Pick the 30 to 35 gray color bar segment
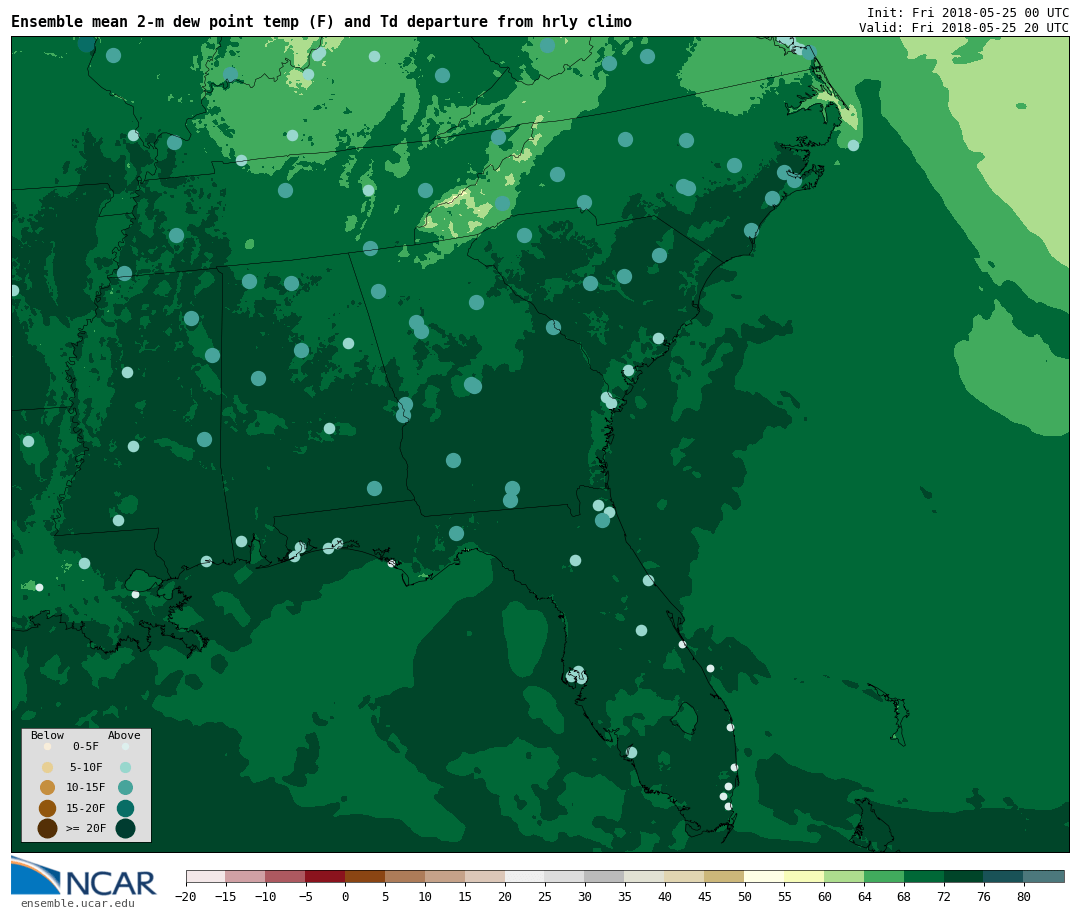Image resolution: width=1080 pixels, height=915 pixels. [x=605, y=876]
